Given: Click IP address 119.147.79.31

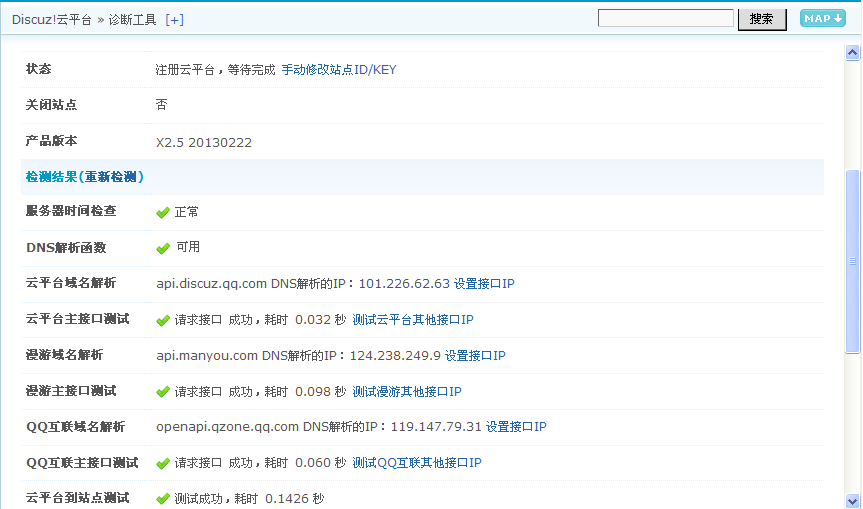Looking at the screenshot, I should tap(436, 426).
